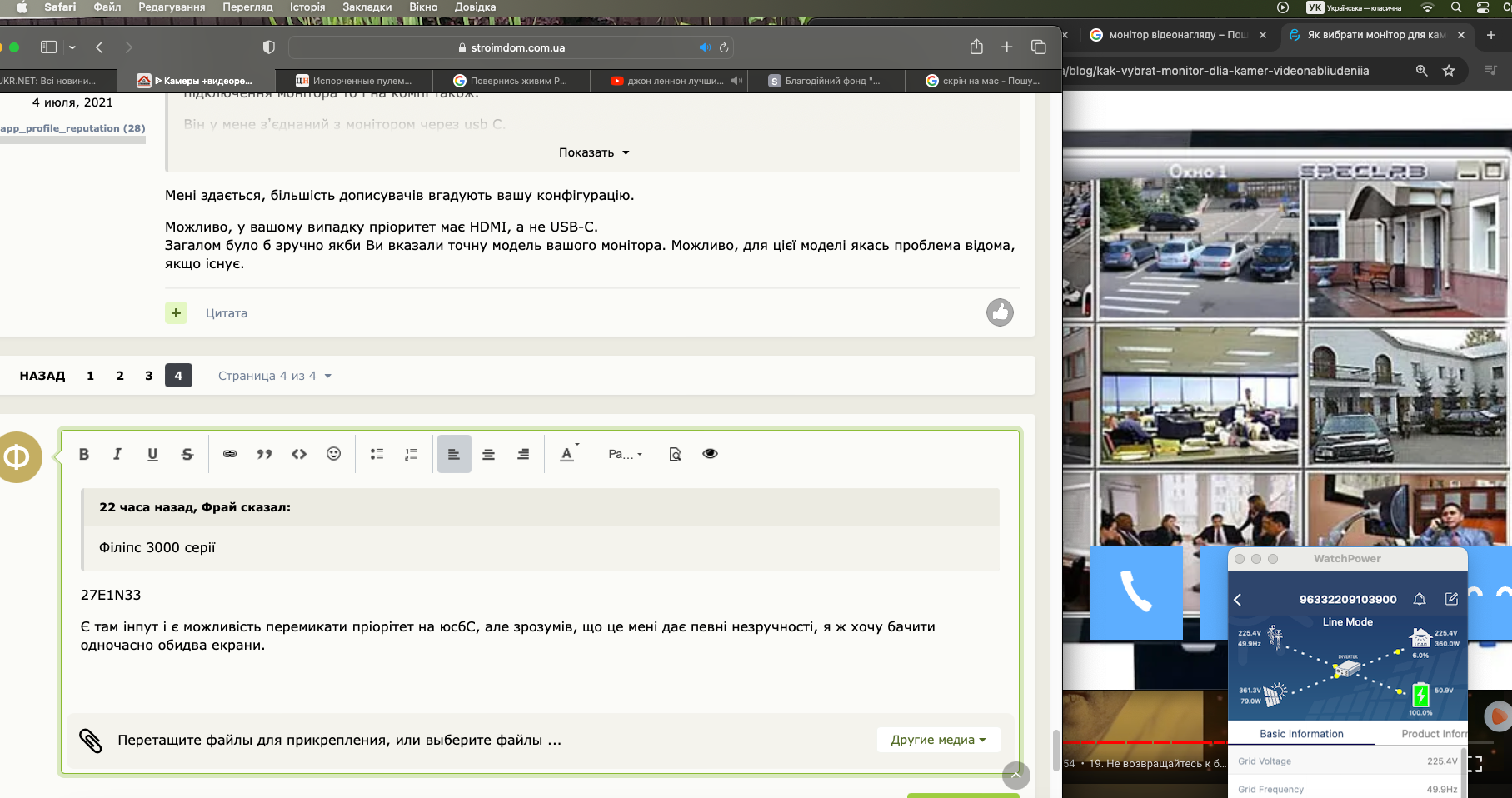Open the emoji picker in the editor
Screen dimensions: 1512x798
click(x=333, y=454)
